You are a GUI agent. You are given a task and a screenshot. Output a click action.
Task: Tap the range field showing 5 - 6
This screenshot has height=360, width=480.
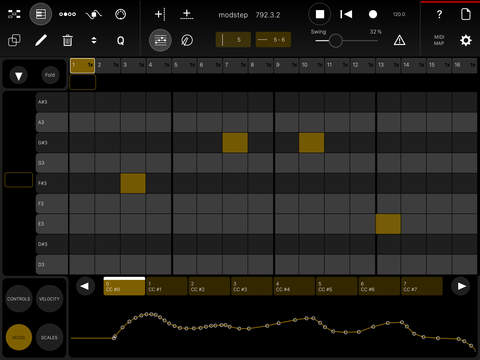coord(273,40)
